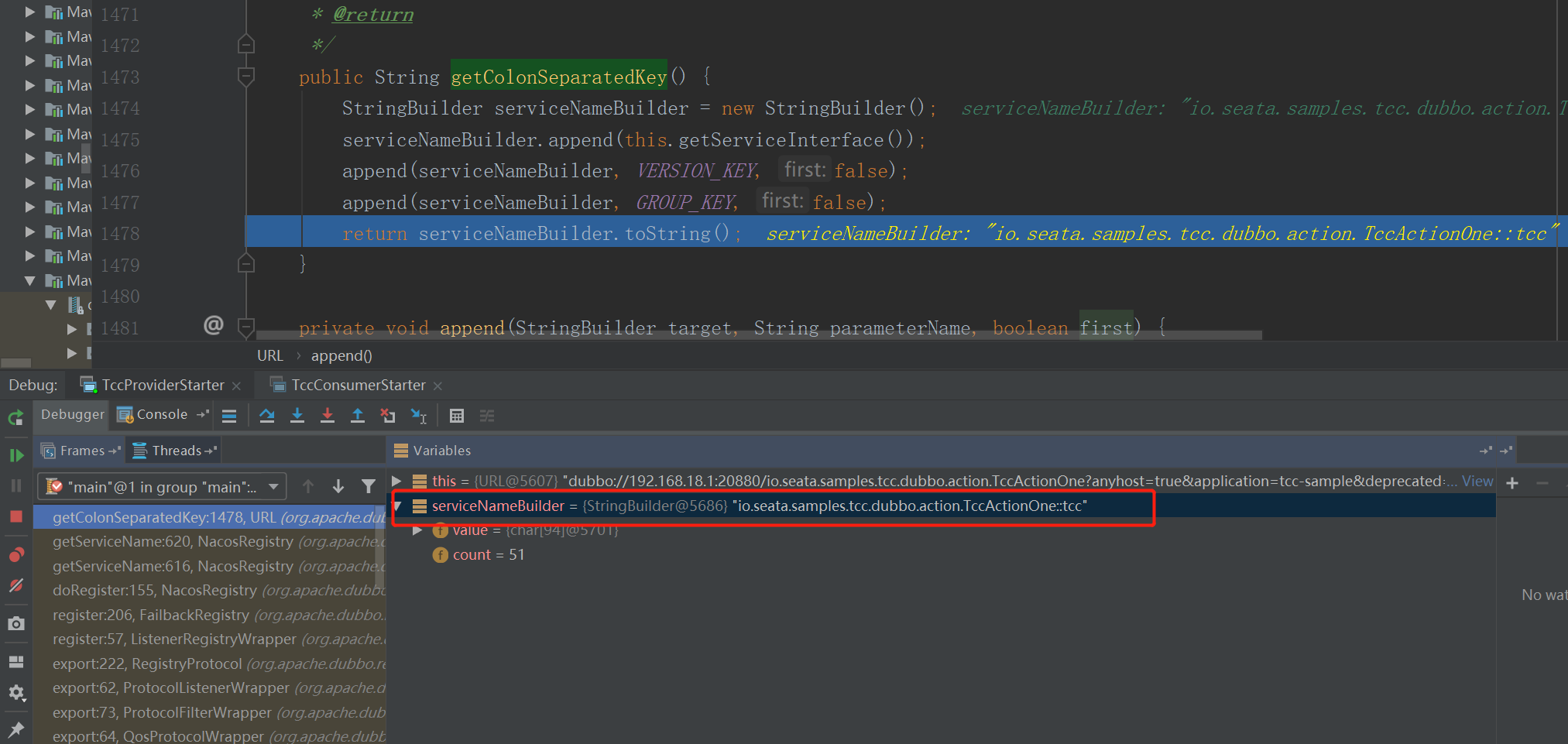
Task: Toggle Mute Breakpoints icon
Action: pos(15,585)
